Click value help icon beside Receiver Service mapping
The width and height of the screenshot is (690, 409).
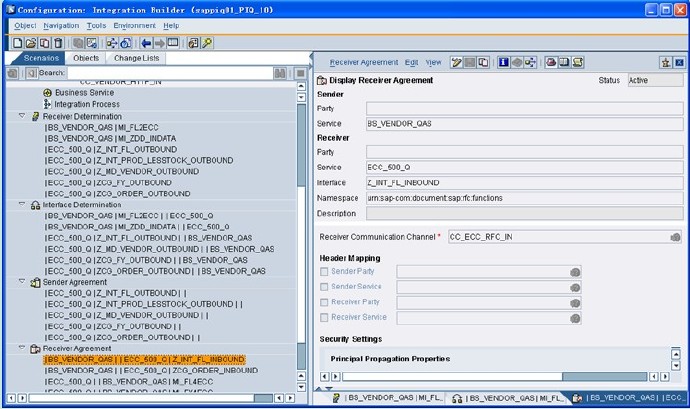click(x=575, y=318)
